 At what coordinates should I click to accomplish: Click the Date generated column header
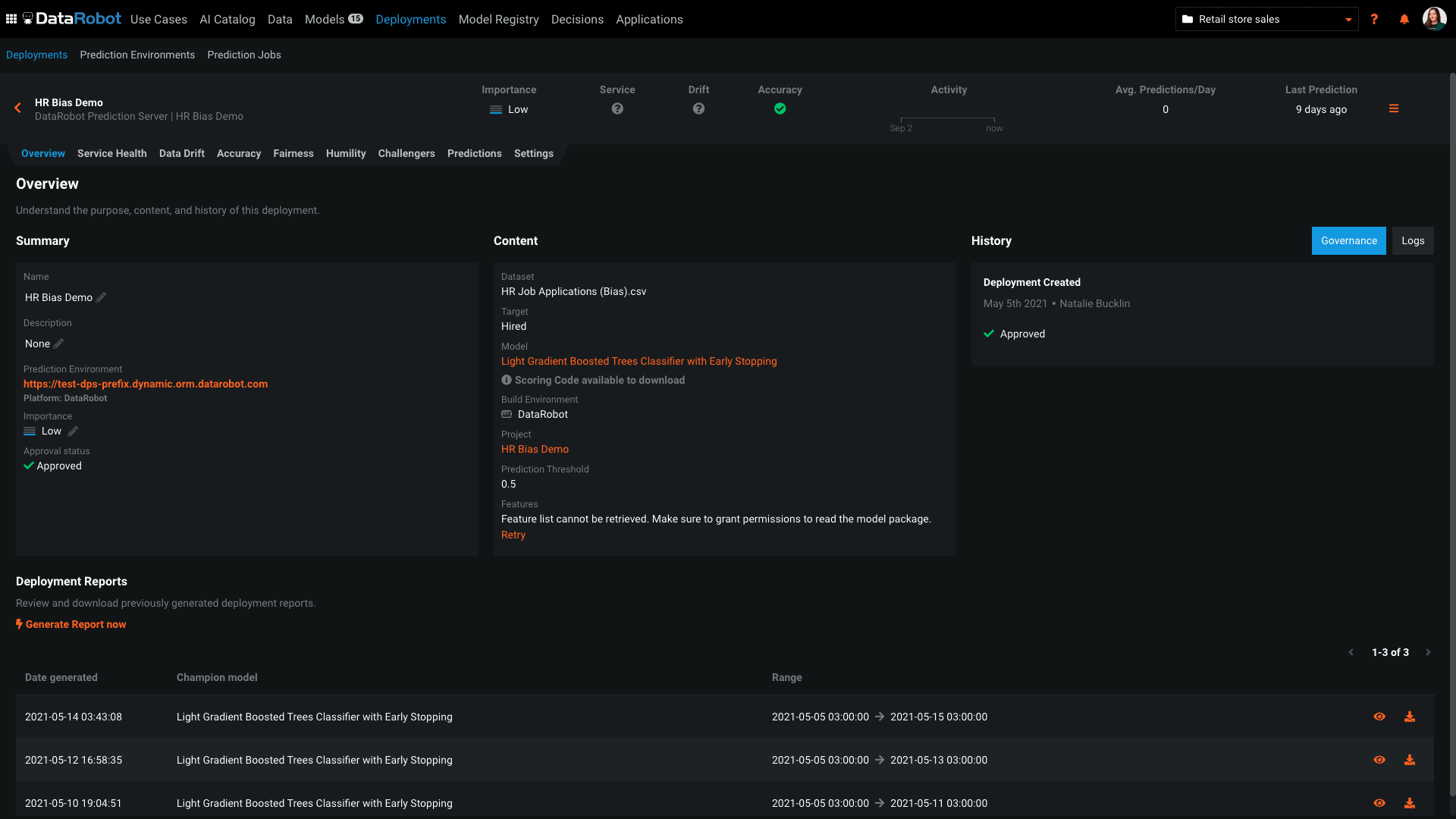61,677
